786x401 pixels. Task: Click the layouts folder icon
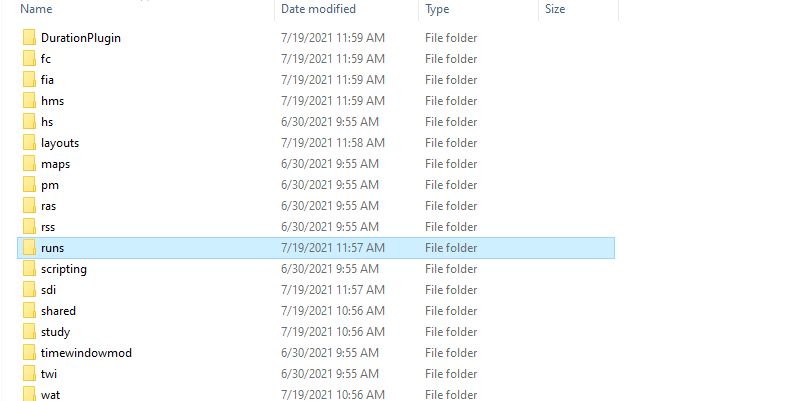(x=29, y=143)
